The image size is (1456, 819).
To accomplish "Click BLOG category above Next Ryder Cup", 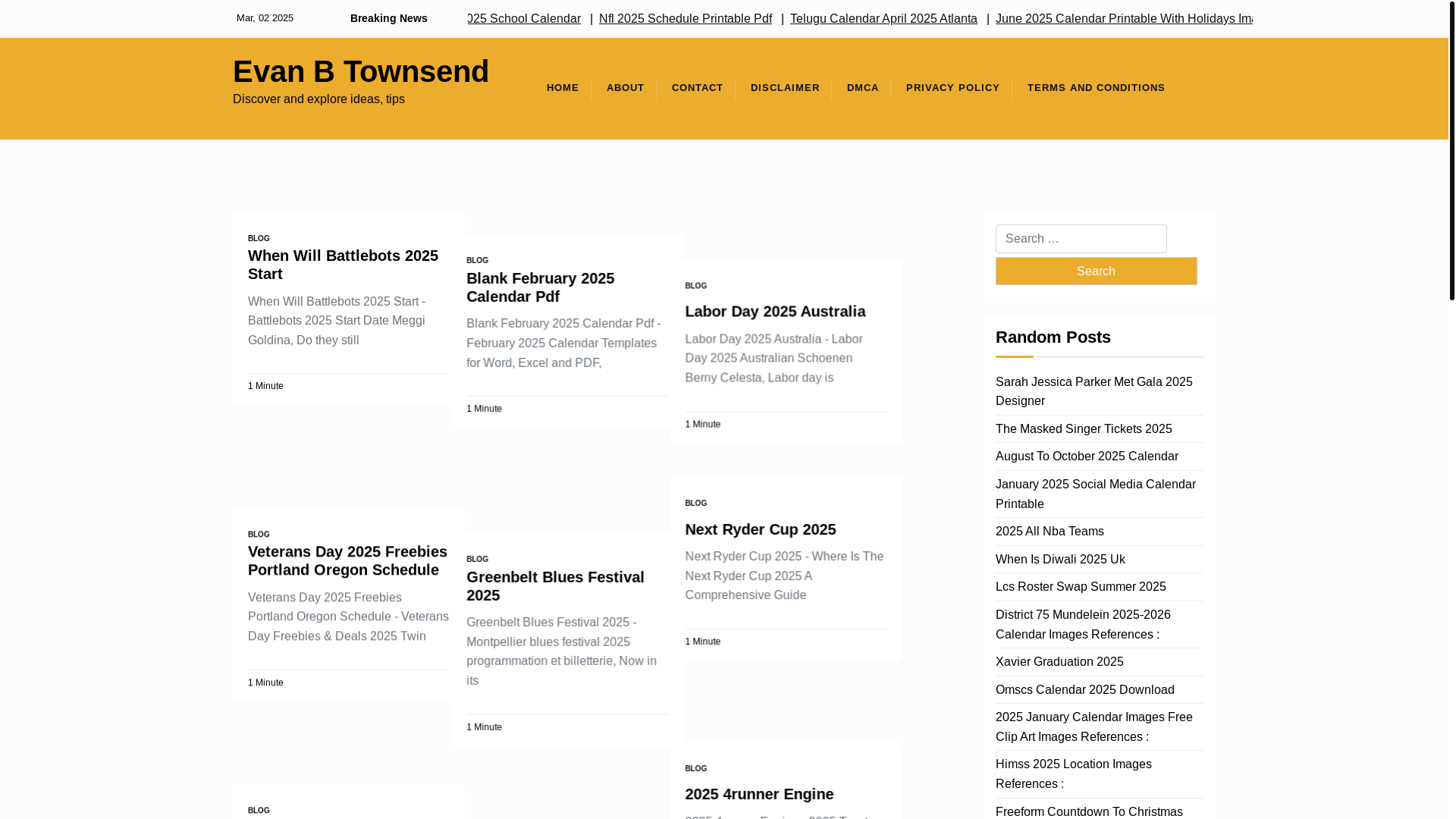I will pos(695,503).
